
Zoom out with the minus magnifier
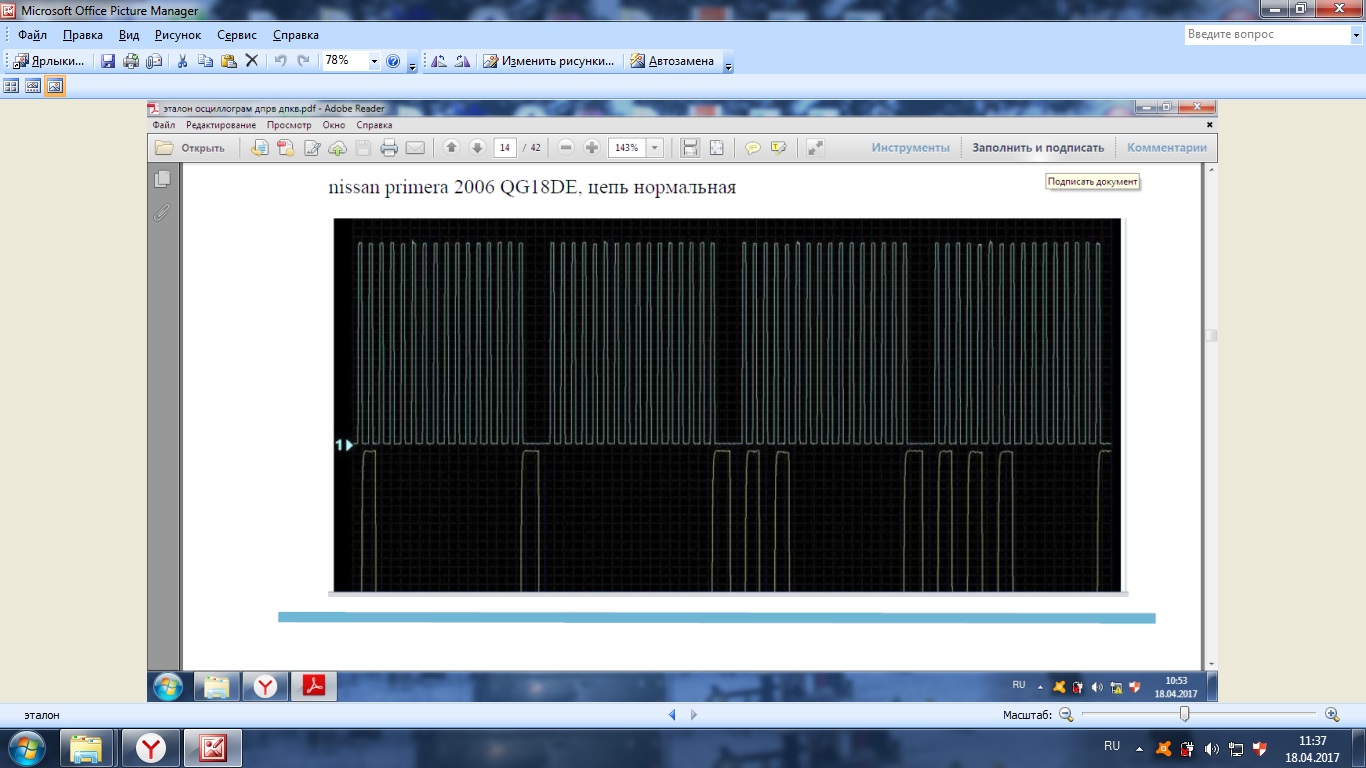click(x=1066, y=714)
